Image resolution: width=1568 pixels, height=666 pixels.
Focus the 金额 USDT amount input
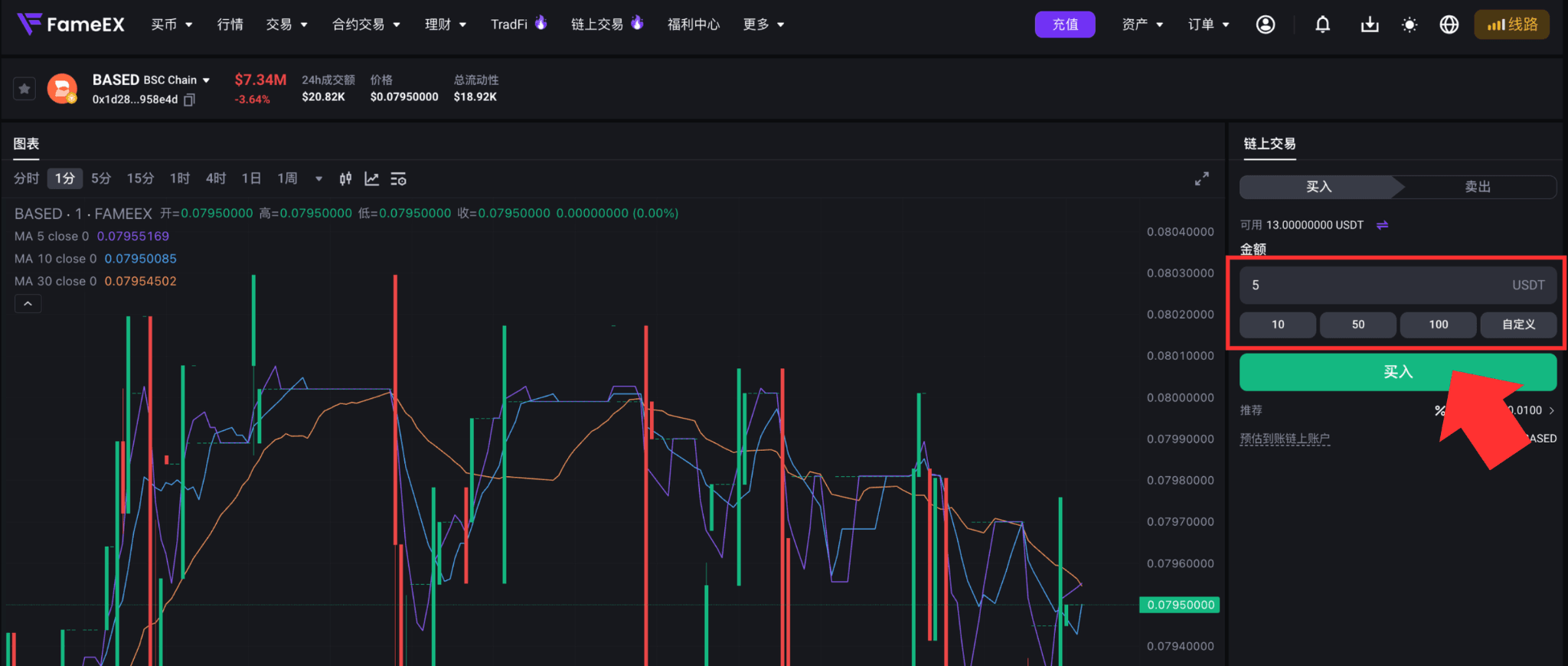pyautogui.click(x=1398, y=285)
